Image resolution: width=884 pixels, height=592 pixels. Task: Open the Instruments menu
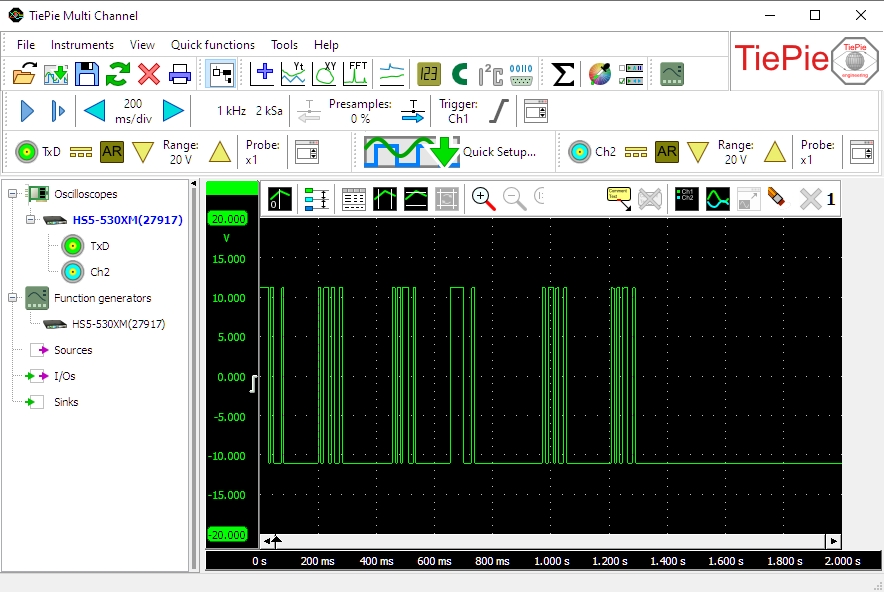coord(82,45)
